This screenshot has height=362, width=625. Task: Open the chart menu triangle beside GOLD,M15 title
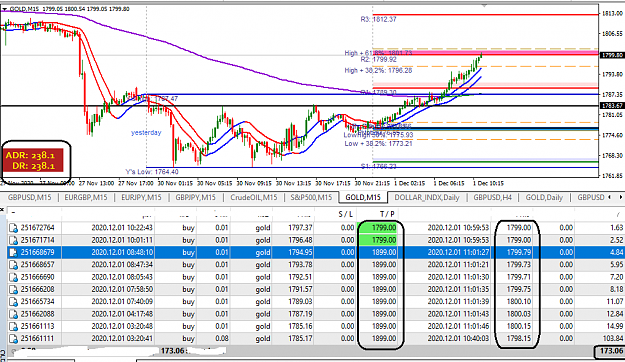[x=4, y=9]
